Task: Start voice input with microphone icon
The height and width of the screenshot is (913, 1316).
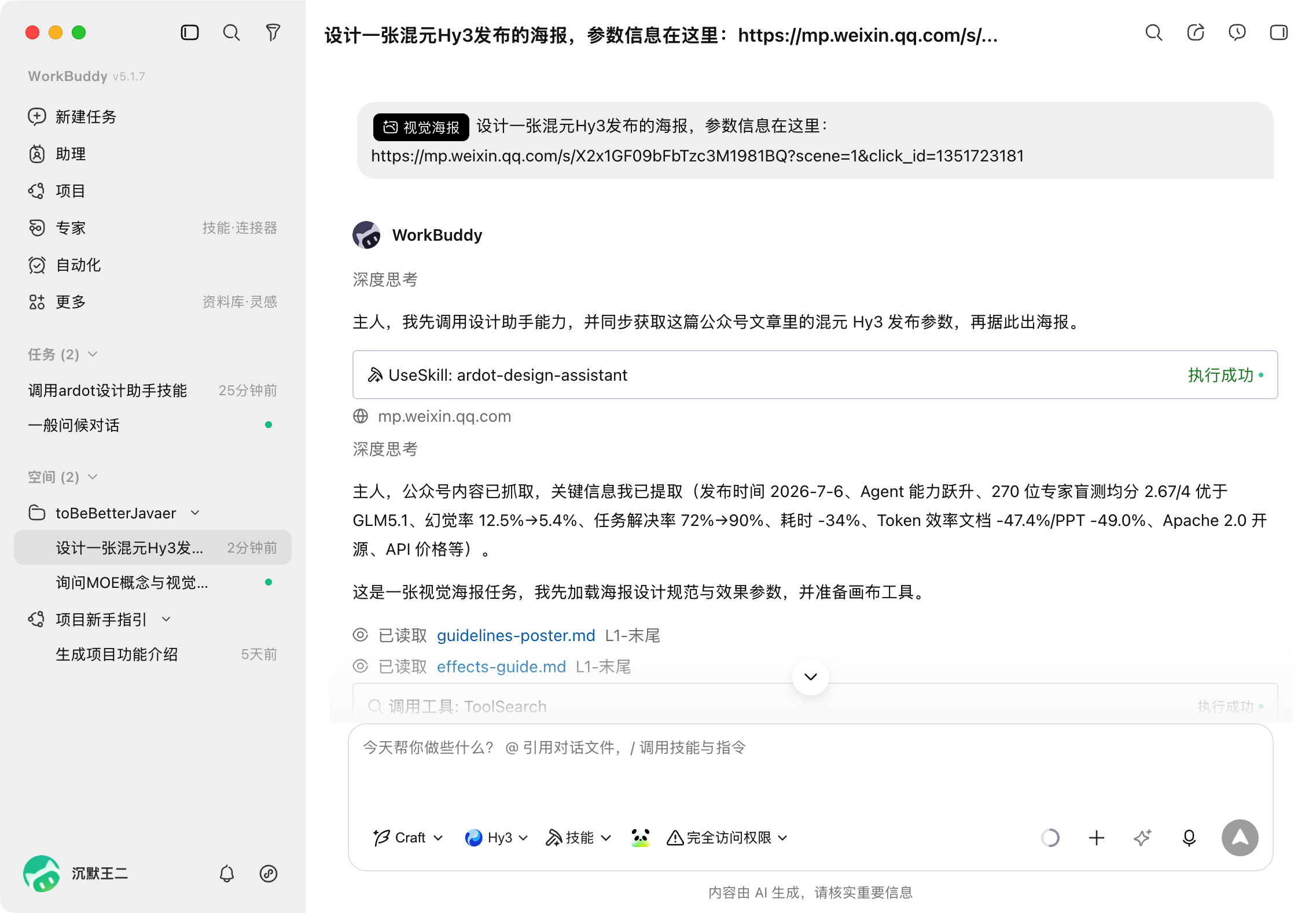Action: click(x=1189, y=838)
